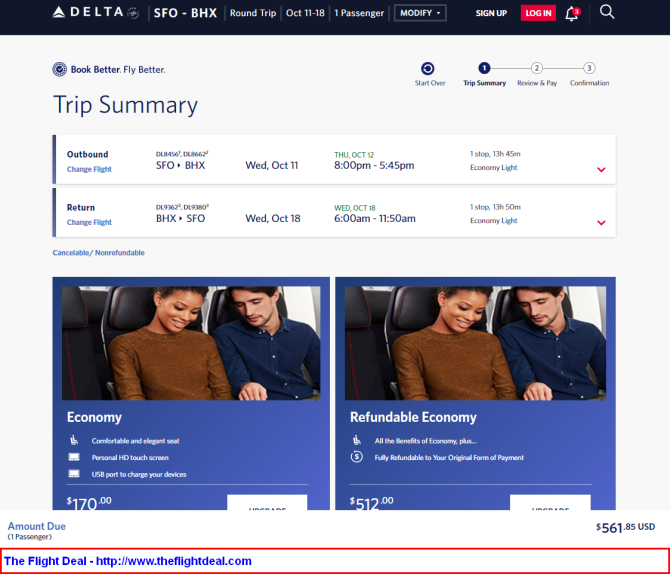Open the Cancelable/ Nonrefundable link
Image resolution: width=670 pixels, height=574 pixels.
tap(99, 253)
